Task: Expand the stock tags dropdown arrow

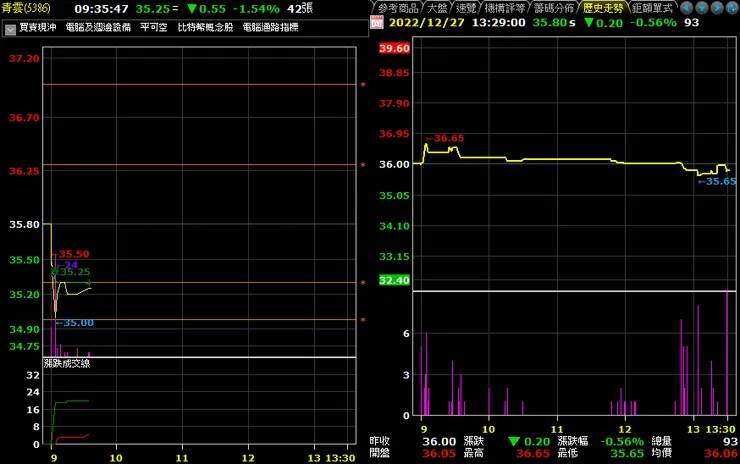Action: (x=10, y=29)
